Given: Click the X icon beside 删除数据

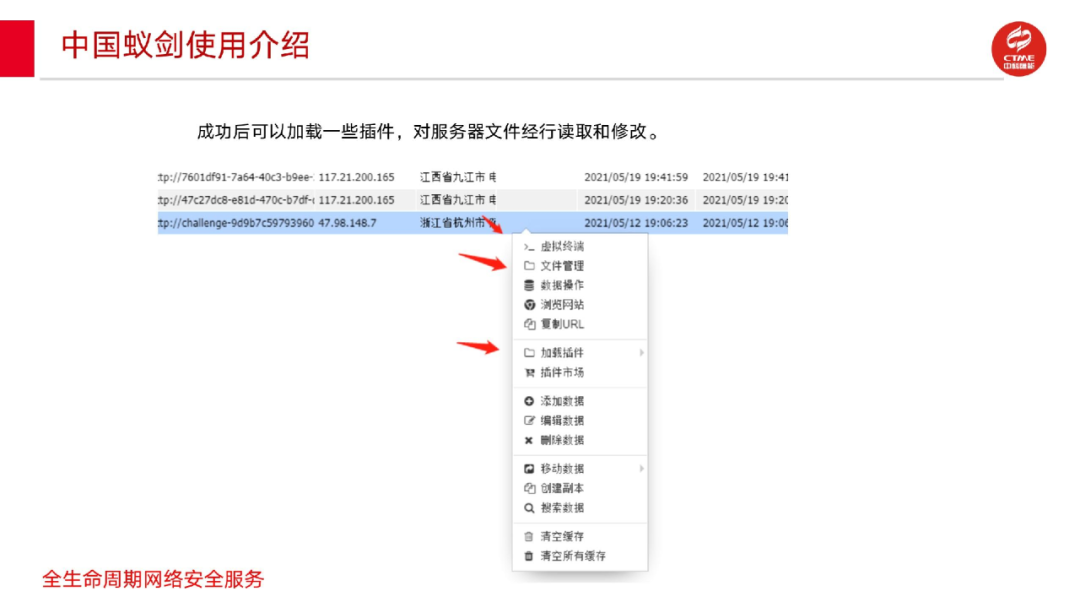Looking at the screenshot, I should (529, 441).
